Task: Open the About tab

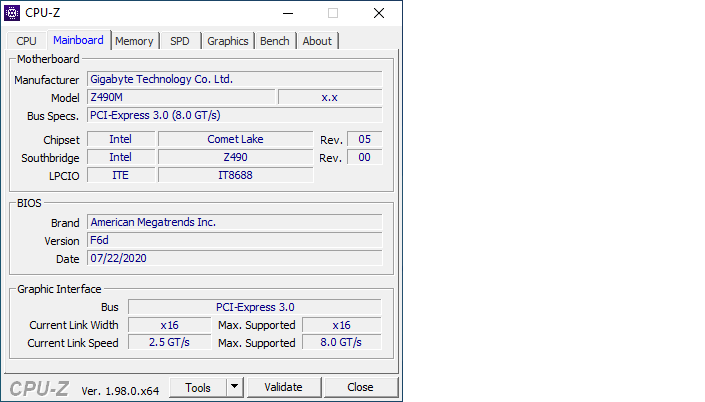Action: click(x=317, y=41)
